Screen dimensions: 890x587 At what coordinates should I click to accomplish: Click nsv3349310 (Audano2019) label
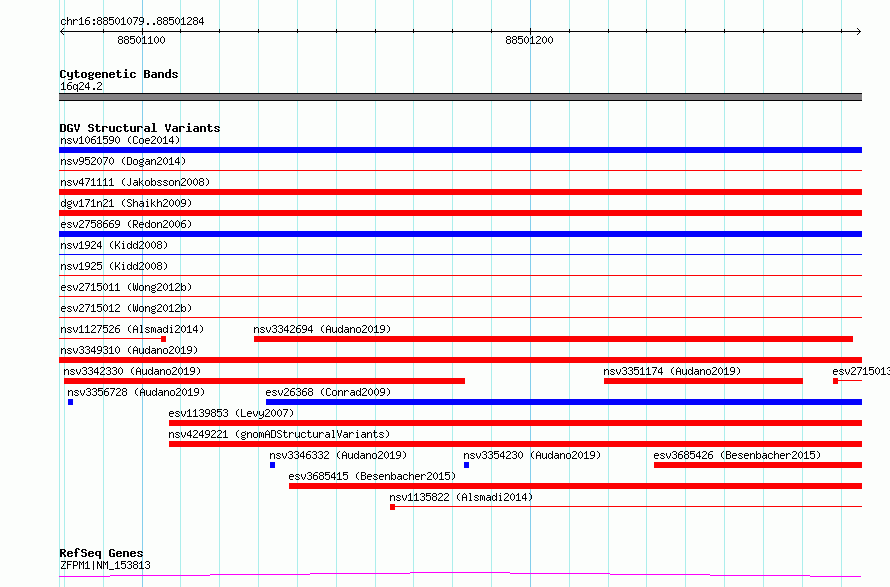[x=129, y=350]
